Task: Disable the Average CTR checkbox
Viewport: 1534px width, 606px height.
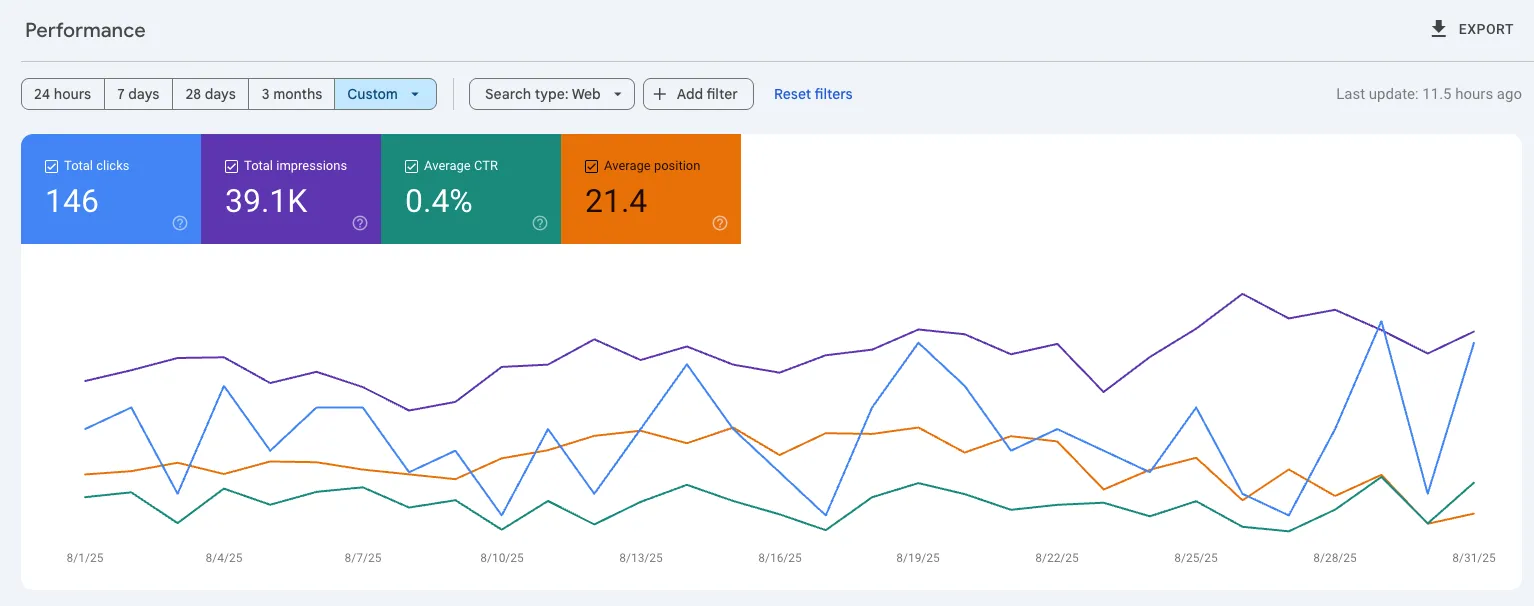Action: tap(412, 166)
